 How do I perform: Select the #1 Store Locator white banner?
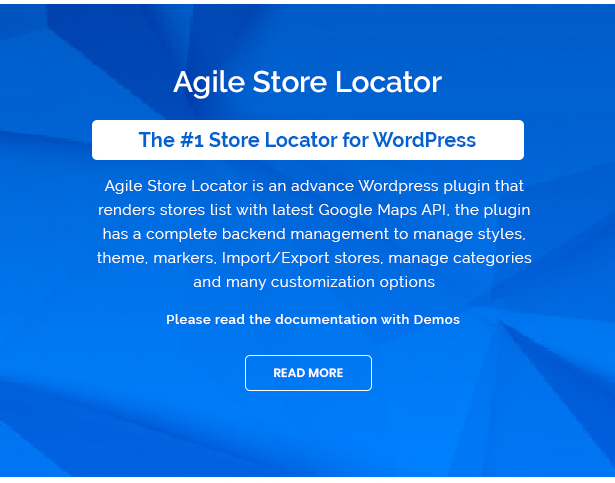(x=307, y=140)
